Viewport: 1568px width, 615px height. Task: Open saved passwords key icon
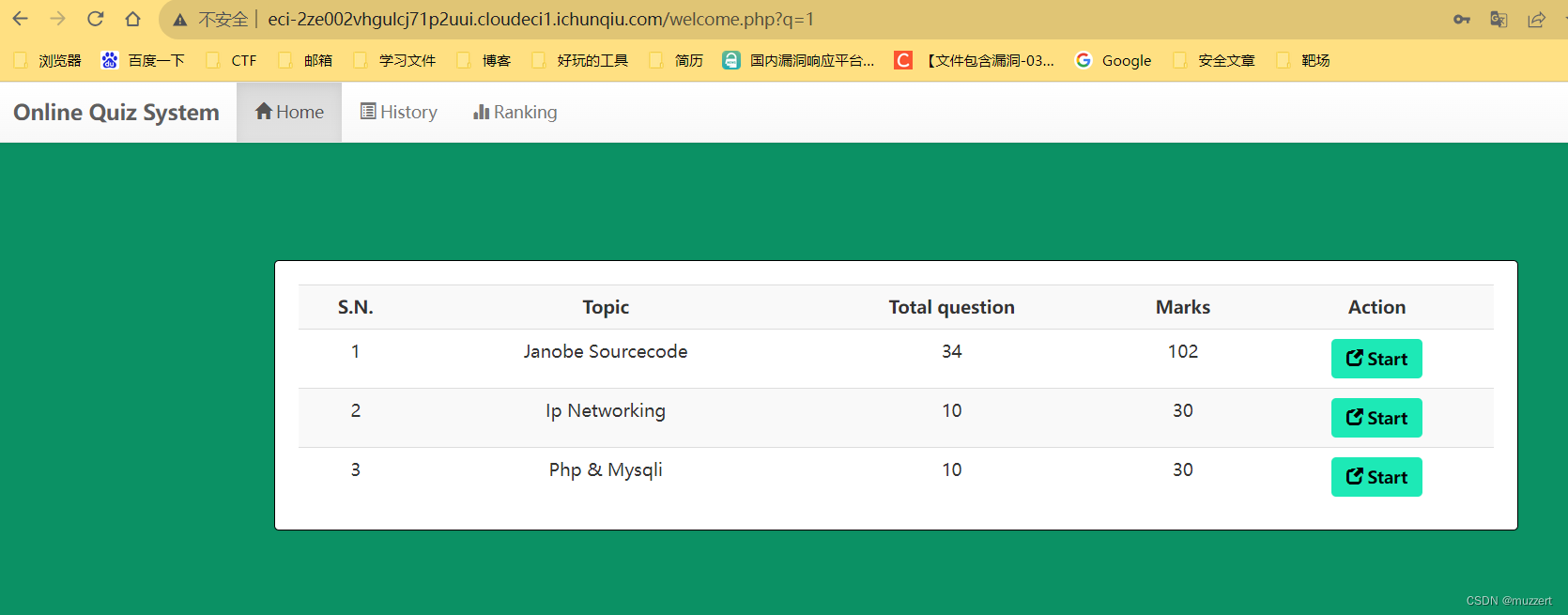point(1462,20)
